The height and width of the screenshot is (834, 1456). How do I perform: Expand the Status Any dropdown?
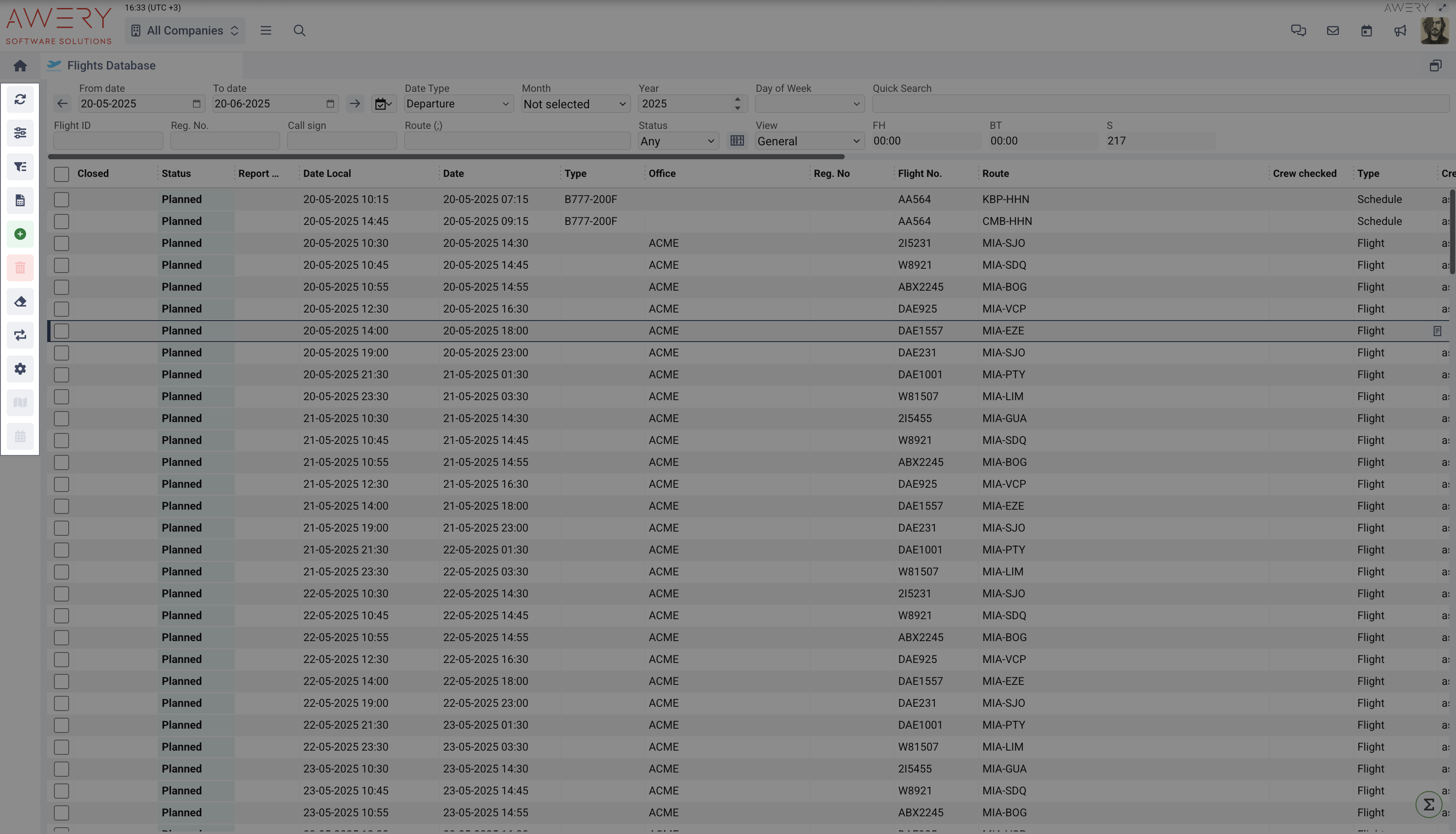677,142
